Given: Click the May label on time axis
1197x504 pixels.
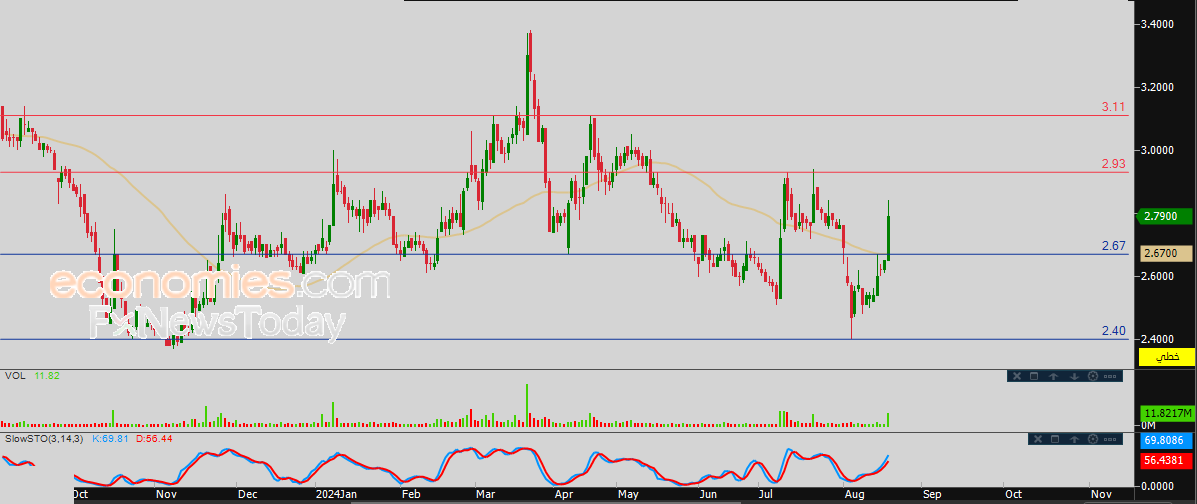Looking at the screenshot, I should click(628, 495).
